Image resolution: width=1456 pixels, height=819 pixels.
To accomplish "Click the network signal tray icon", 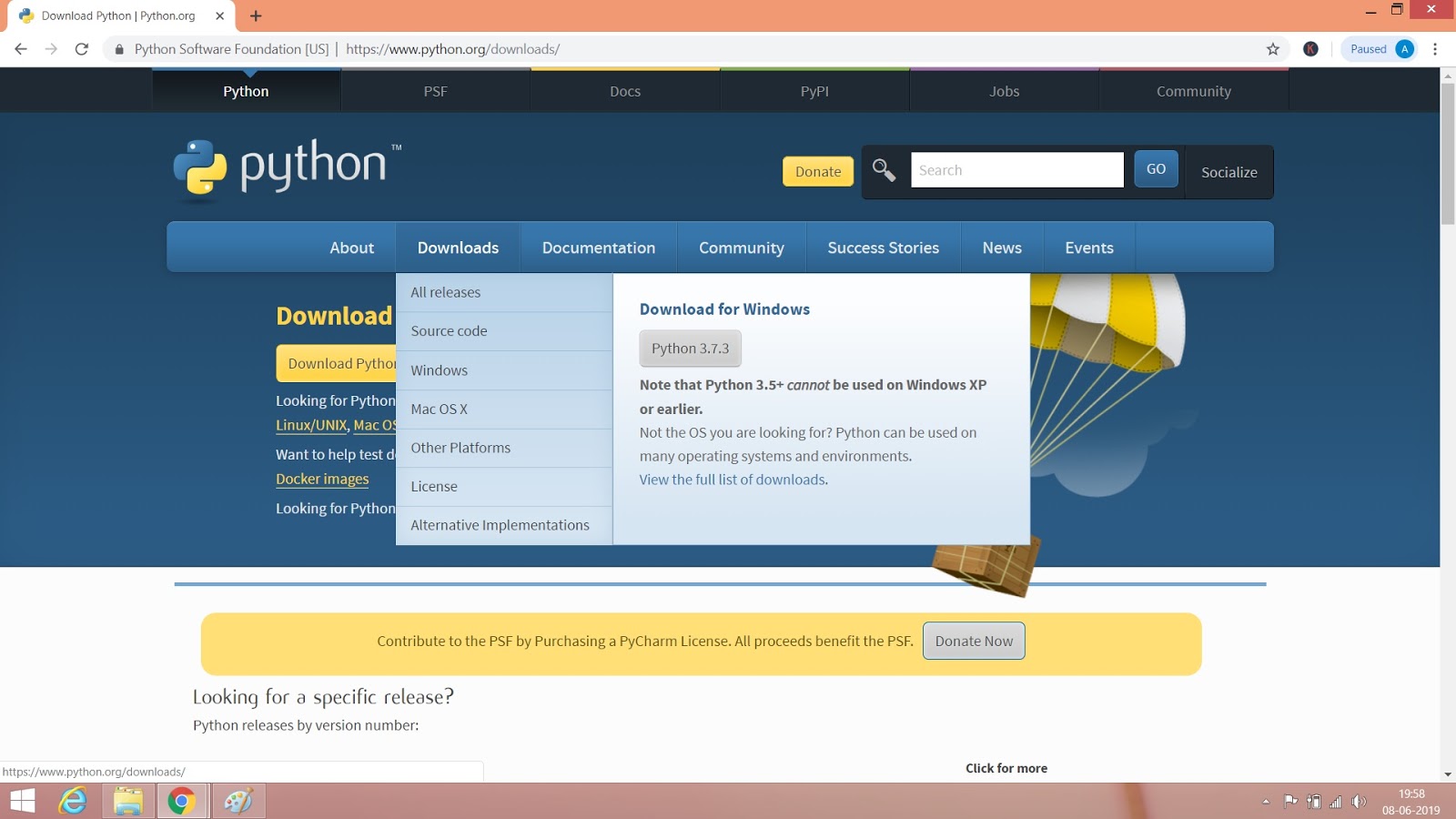I will [1336, 802].
